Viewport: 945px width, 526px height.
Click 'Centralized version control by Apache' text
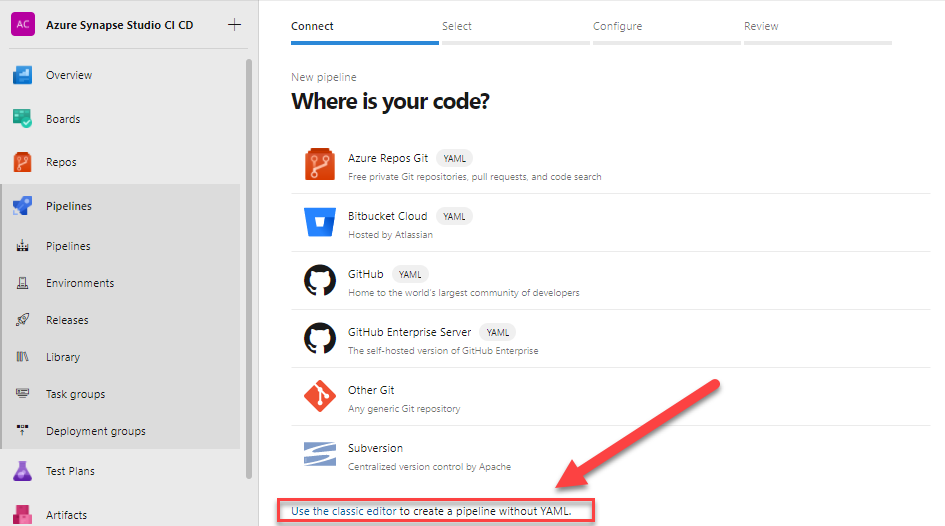[429, 466]
